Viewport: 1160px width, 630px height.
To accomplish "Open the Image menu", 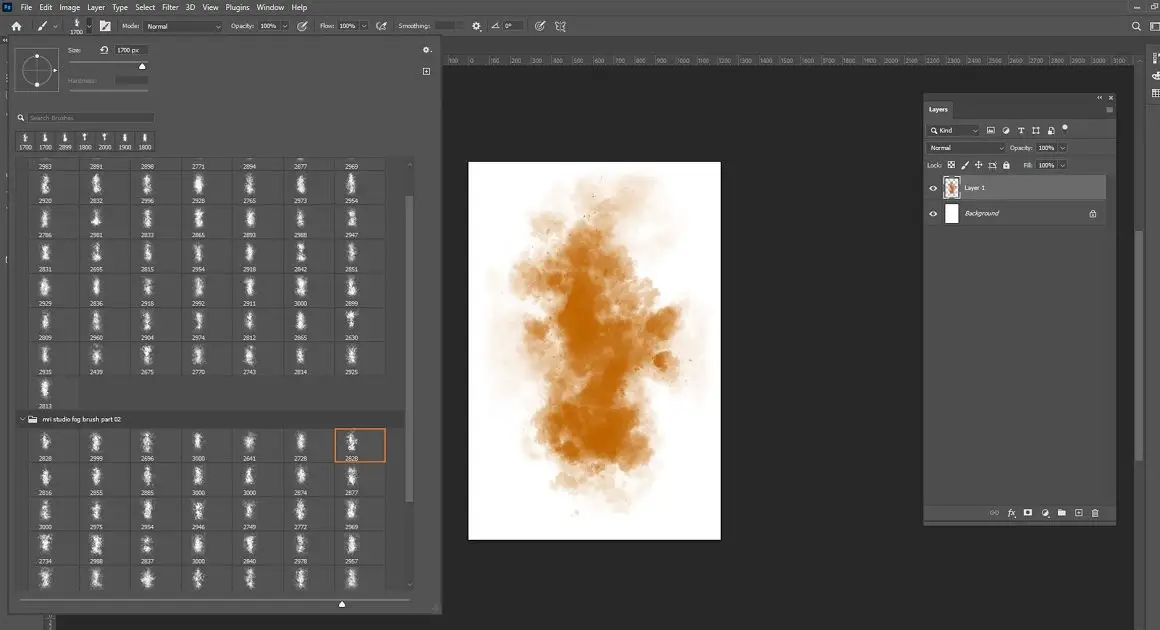I will (x=70, y=7).
